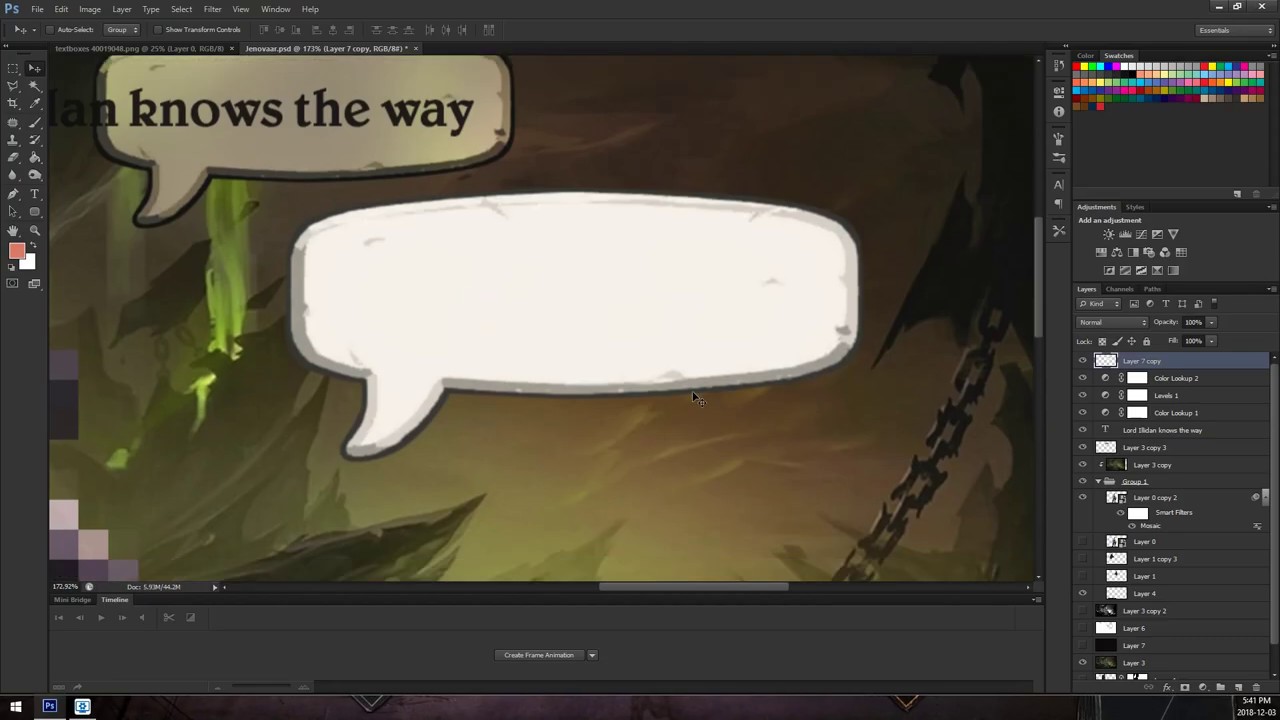
Task: Open the Fill slider dropdown arrow
Action: [x=1211, y=342]
